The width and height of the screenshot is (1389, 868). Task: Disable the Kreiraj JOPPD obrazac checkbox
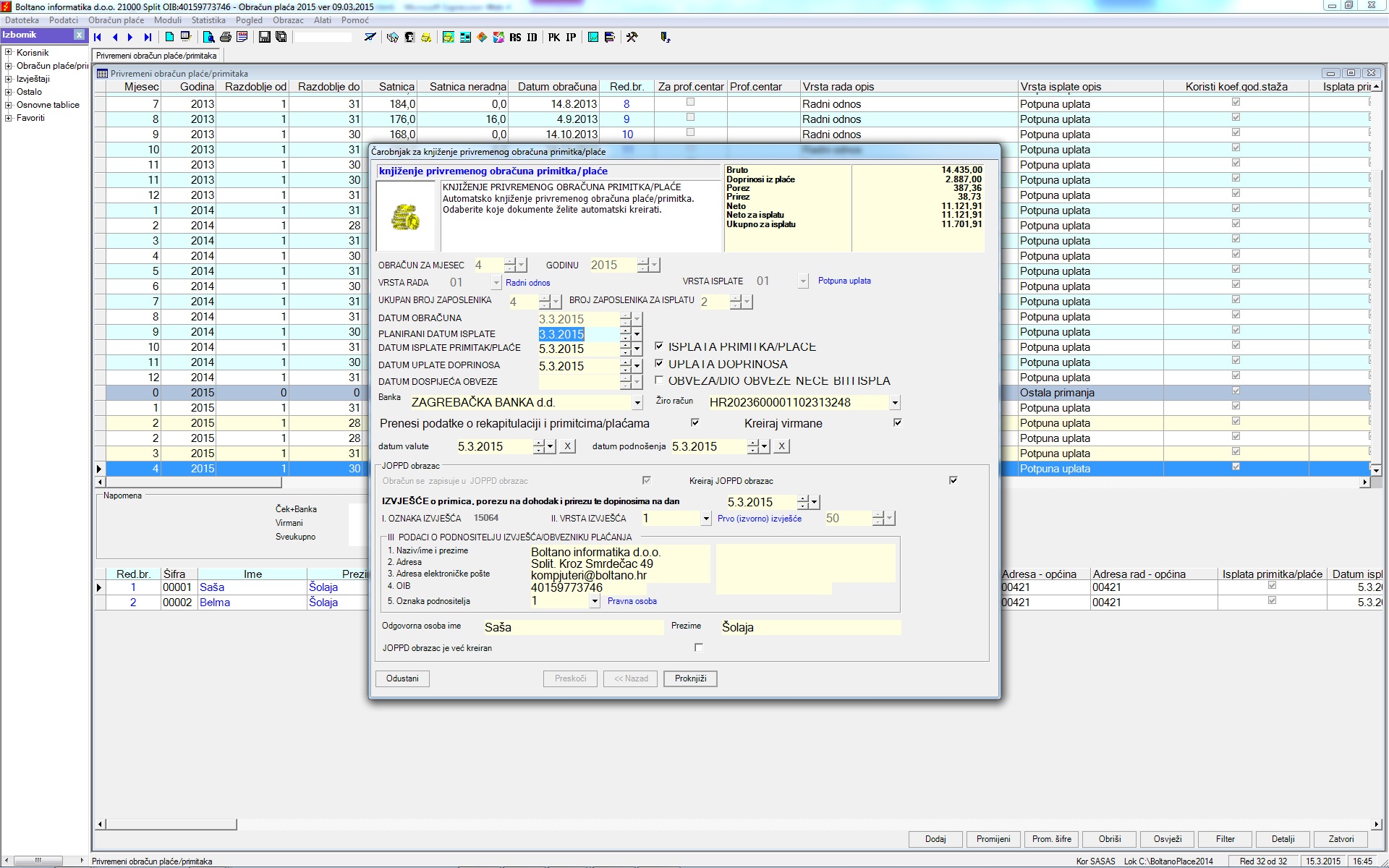pos(953,480)
